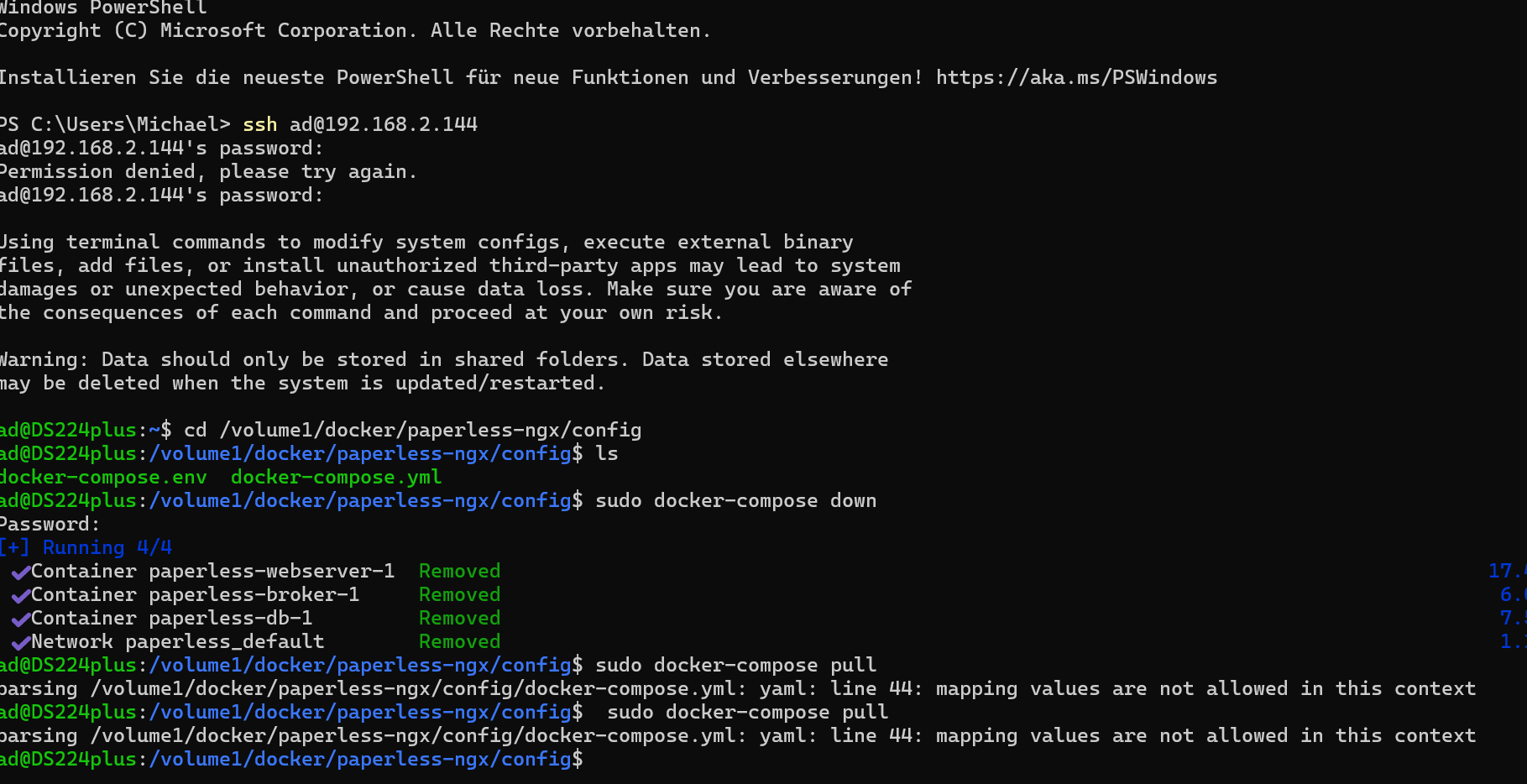Click the docker-compose.yml file name
The image size is (1527, 784).
(336, 477)
